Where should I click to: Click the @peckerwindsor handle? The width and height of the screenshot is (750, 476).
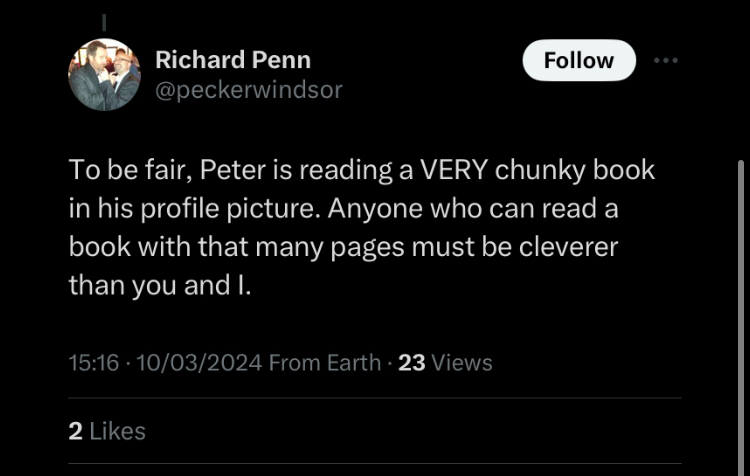[x=249, y=90]
